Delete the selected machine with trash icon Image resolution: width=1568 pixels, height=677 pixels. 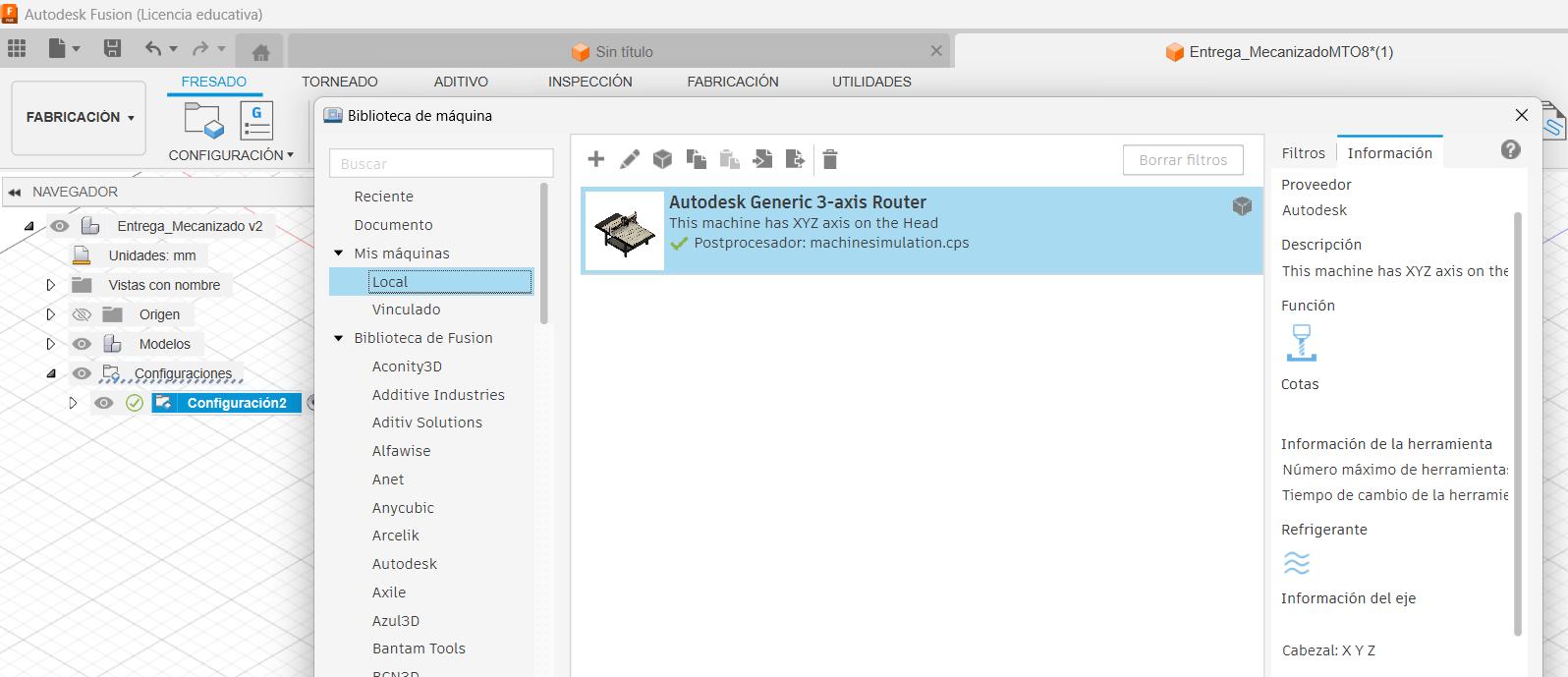pyautogui.click(x=830, y=159)
